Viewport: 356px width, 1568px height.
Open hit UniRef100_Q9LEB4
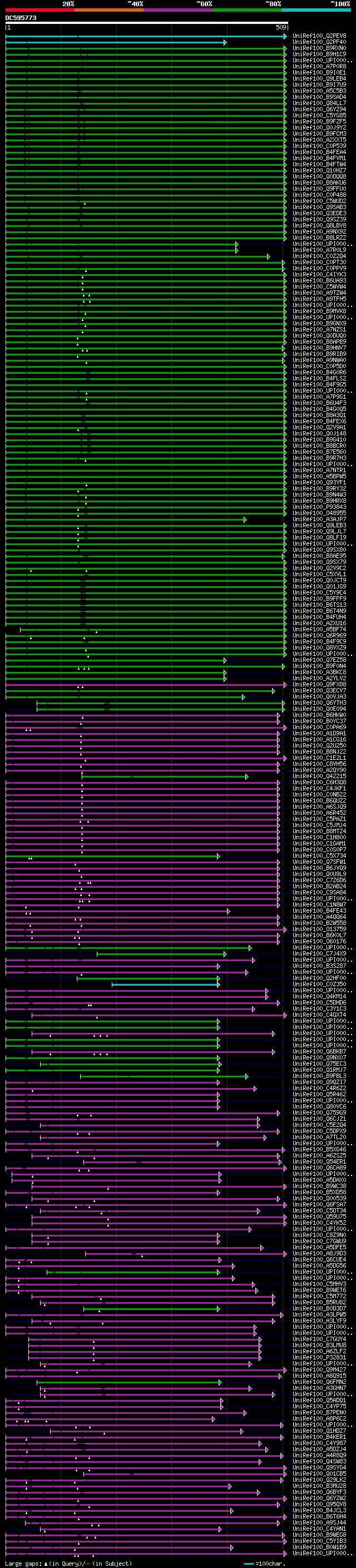[x=319, y=78]
